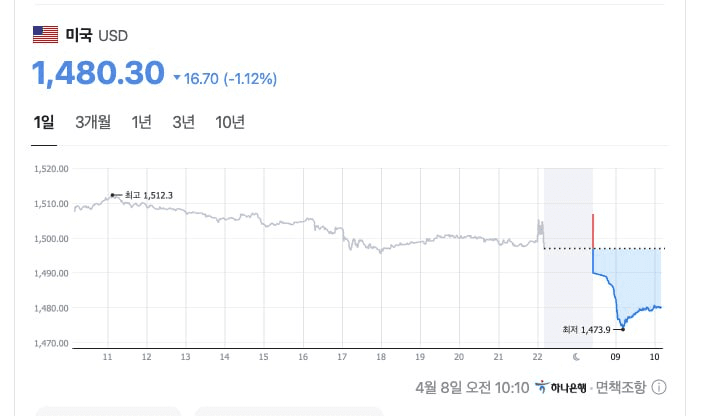Open the 3년 chart tab
Viewport: 703px width, 416px height.
(x=183, y=123)
